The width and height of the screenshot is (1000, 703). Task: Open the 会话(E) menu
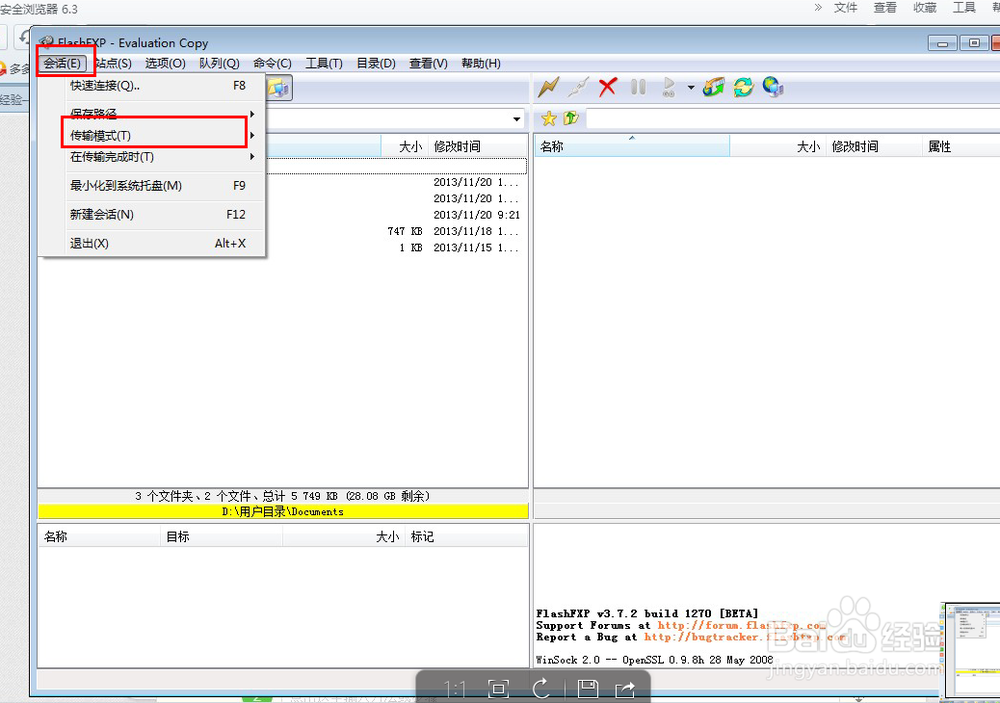[x=62, y=63]
